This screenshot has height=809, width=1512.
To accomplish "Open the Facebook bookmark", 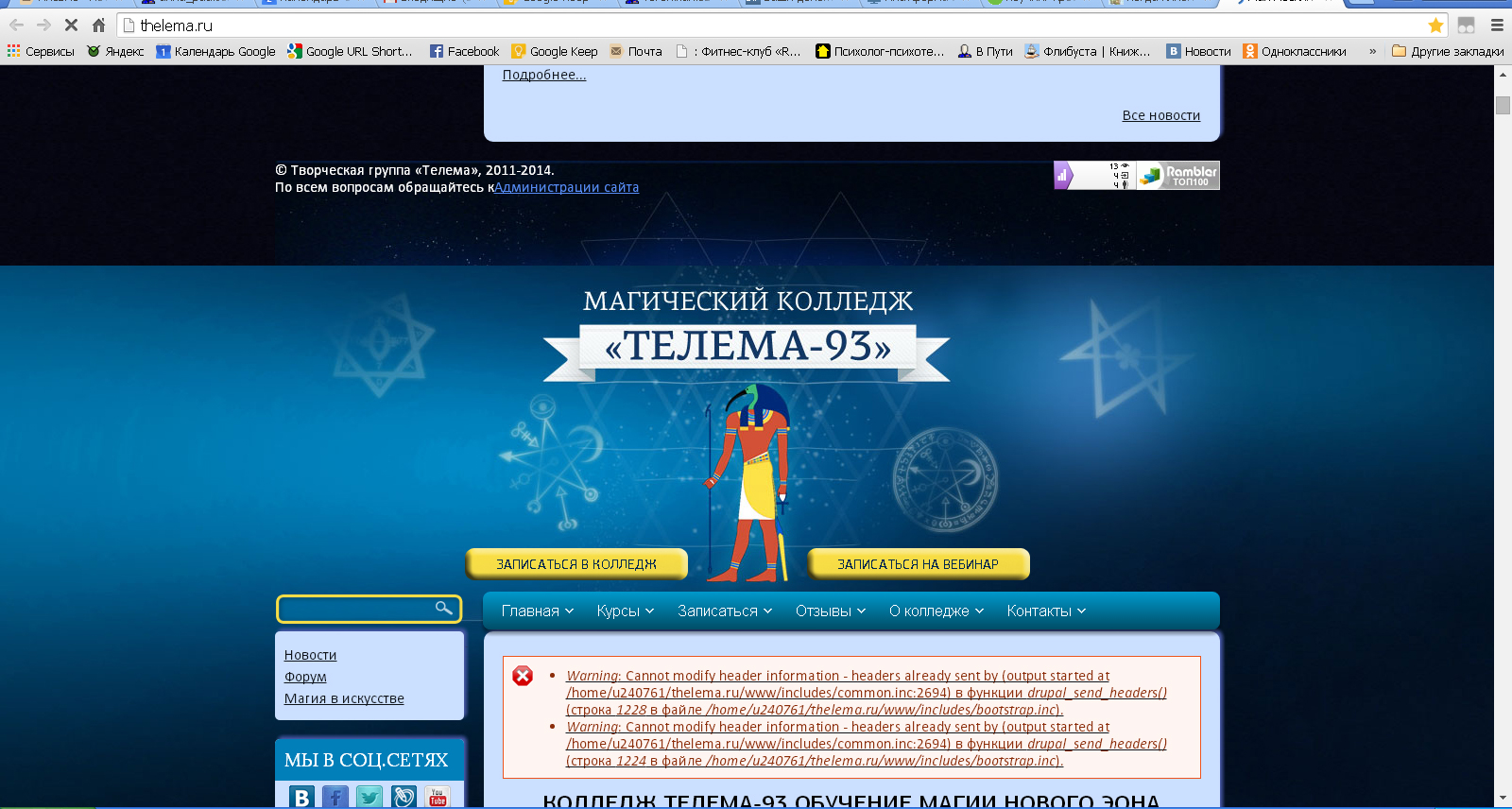I will pyautogui.click(x=464, y=51).
